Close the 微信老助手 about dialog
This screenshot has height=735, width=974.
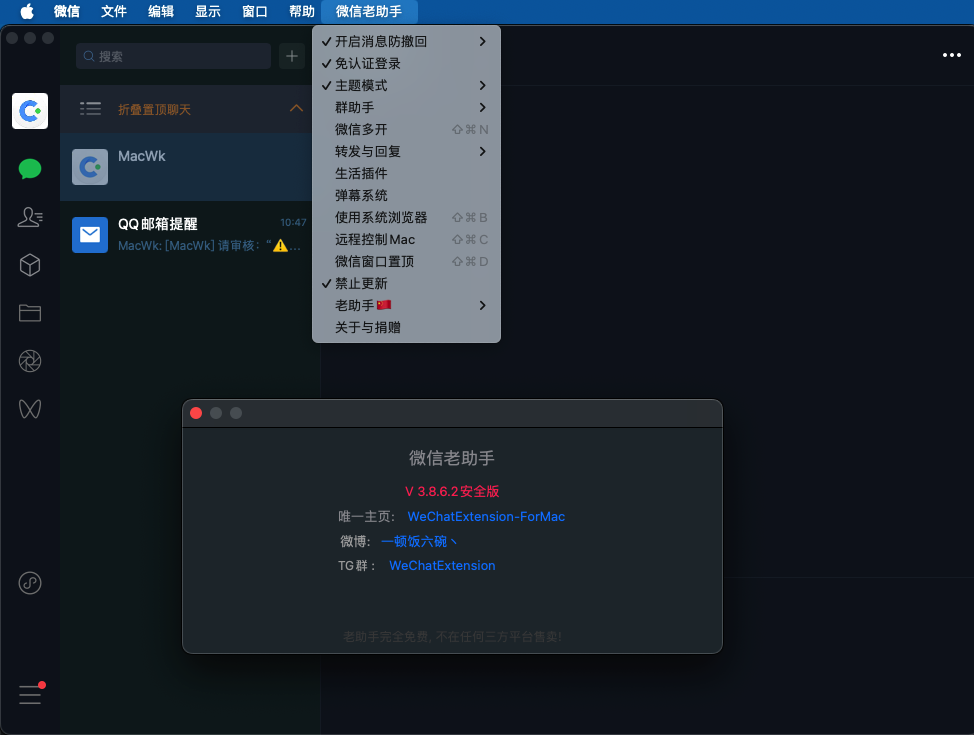click(x=196, y=413)
